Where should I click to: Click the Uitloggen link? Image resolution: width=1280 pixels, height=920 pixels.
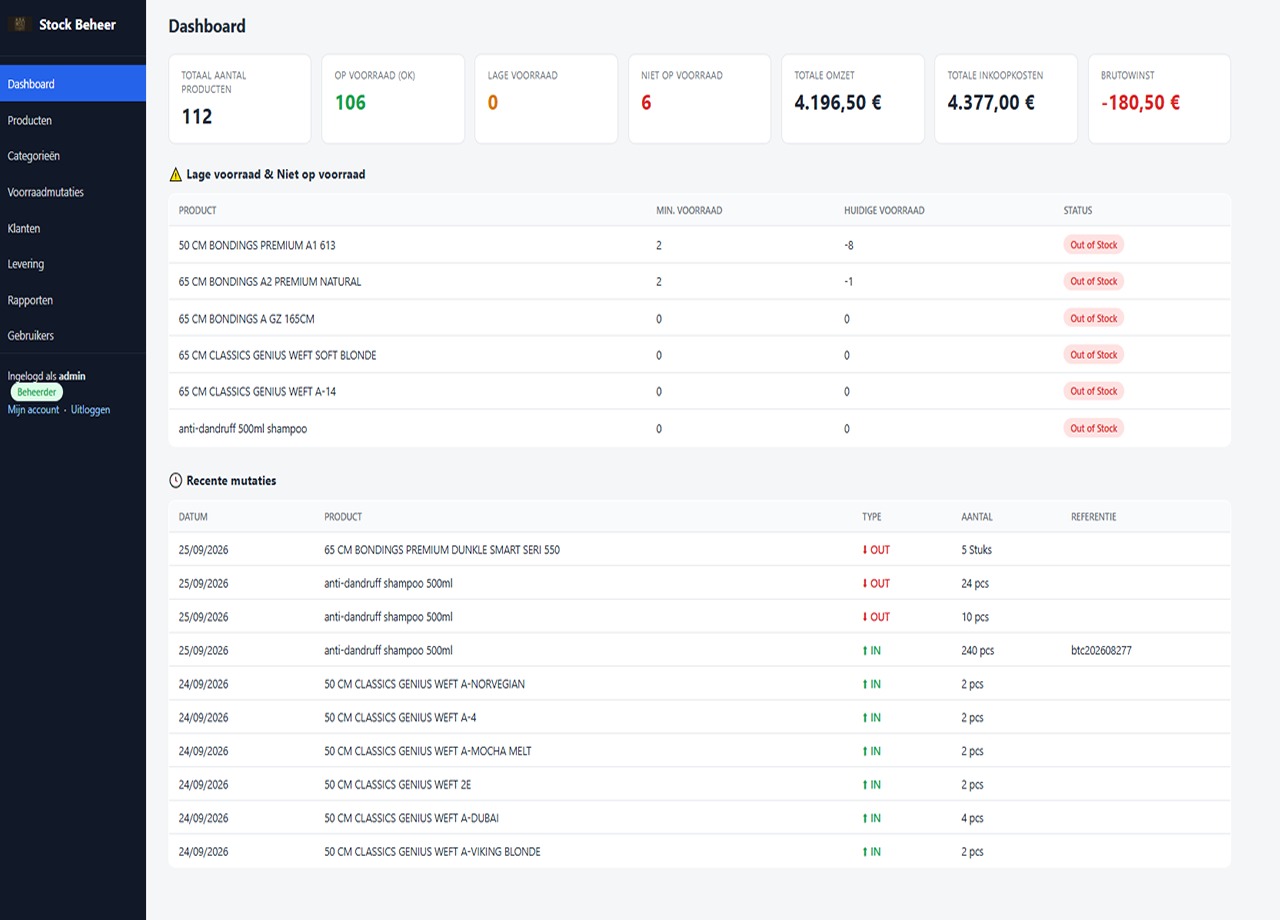point(90,410)
